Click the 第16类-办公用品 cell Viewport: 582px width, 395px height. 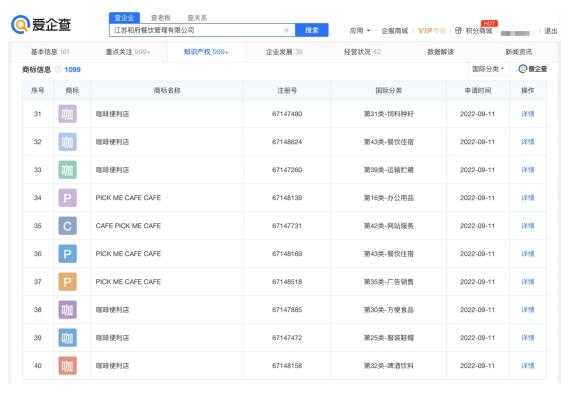tap(389, 198)
